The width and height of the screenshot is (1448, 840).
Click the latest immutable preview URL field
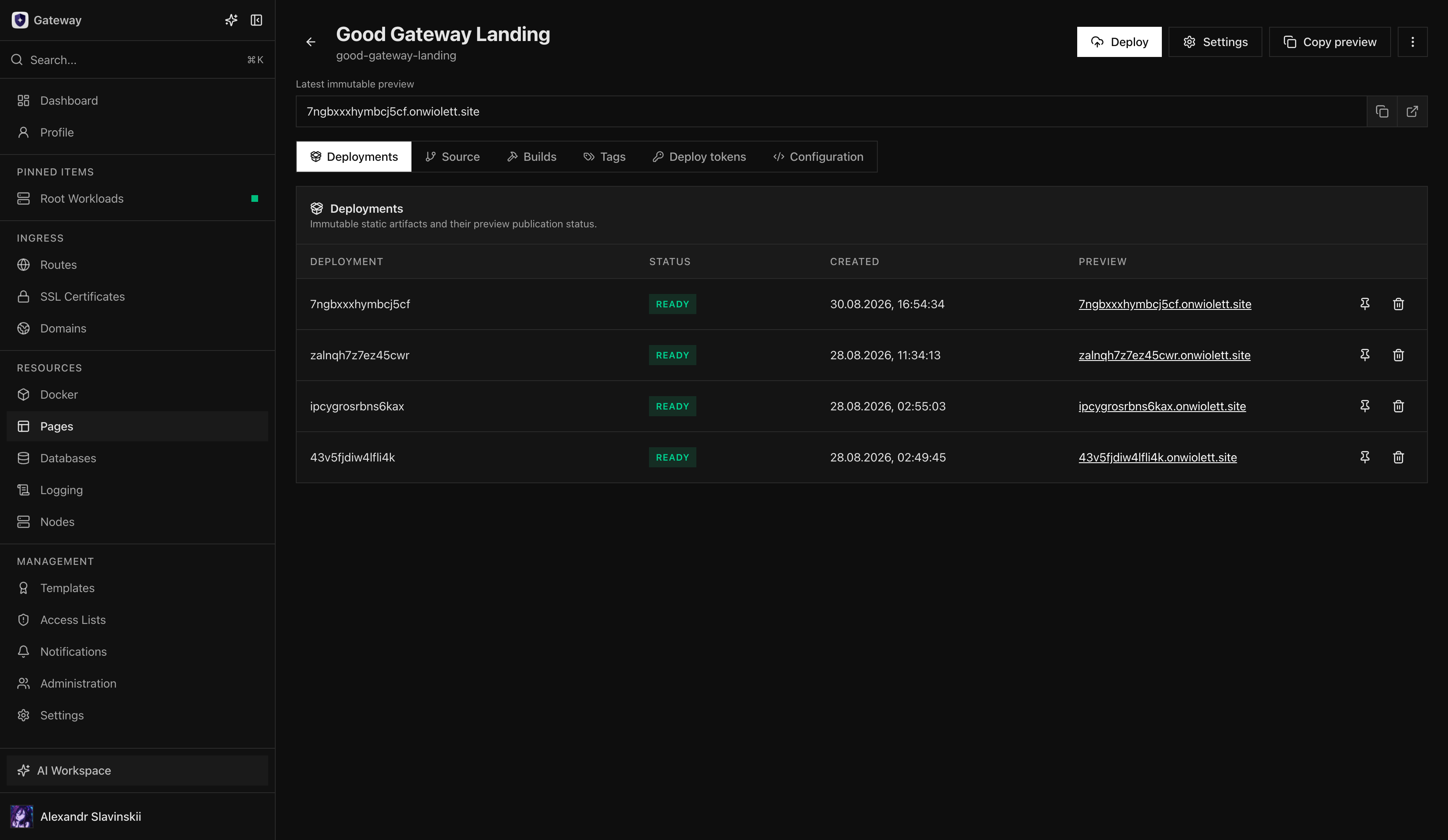click(x=831, y=111)
